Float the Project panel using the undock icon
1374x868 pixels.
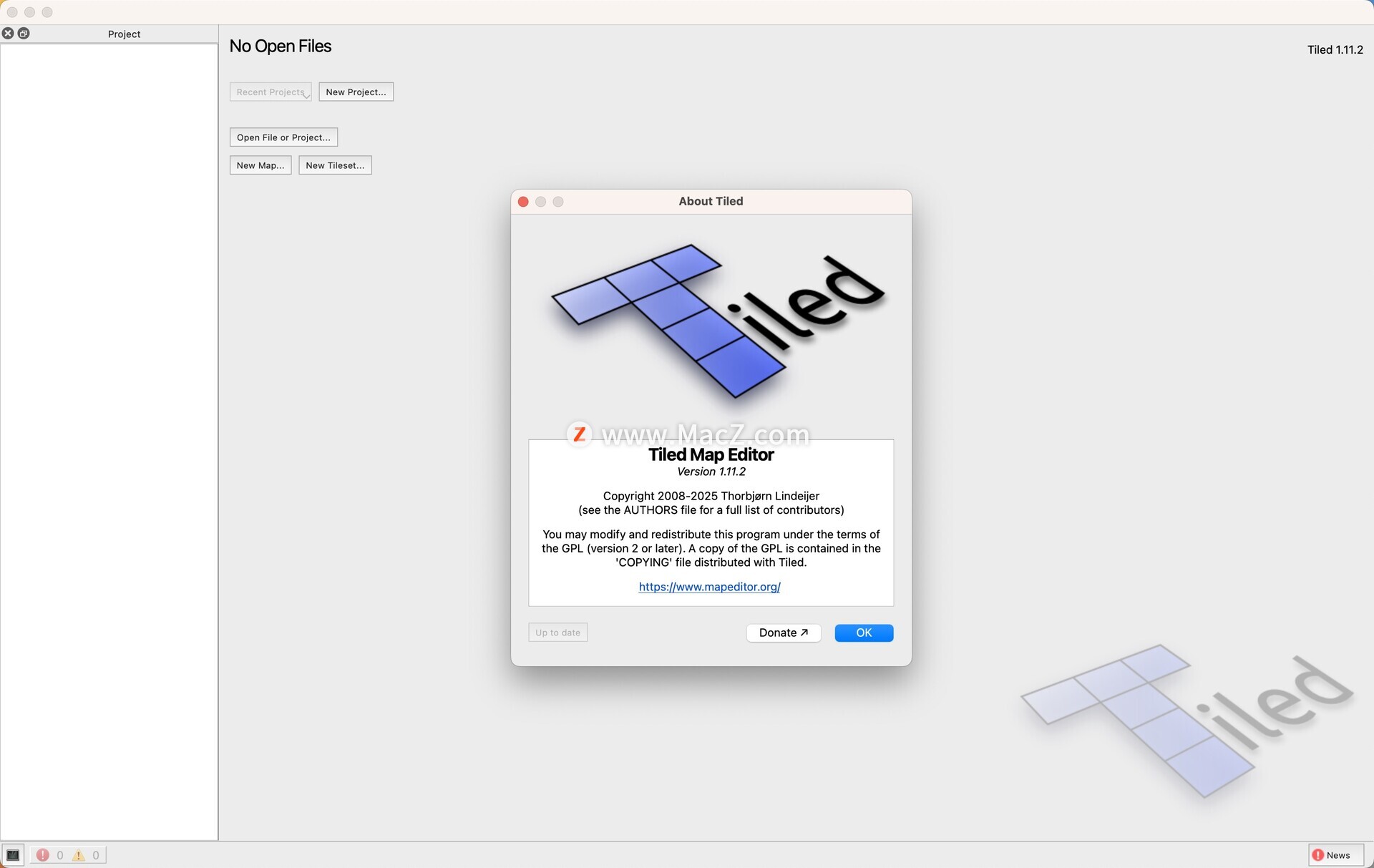point(24,33)
